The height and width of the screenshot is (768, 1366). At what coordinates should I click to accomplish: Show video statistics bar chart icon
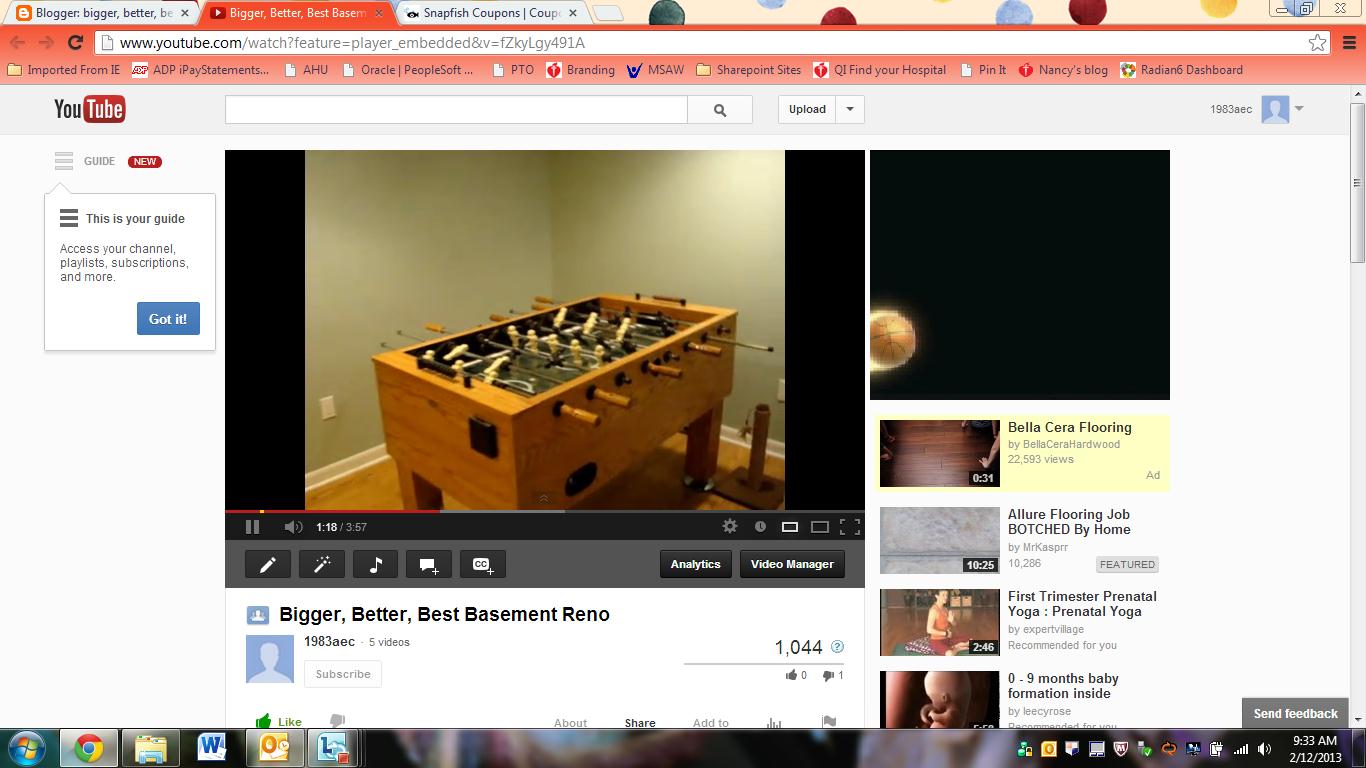click(x=774, y=722)
